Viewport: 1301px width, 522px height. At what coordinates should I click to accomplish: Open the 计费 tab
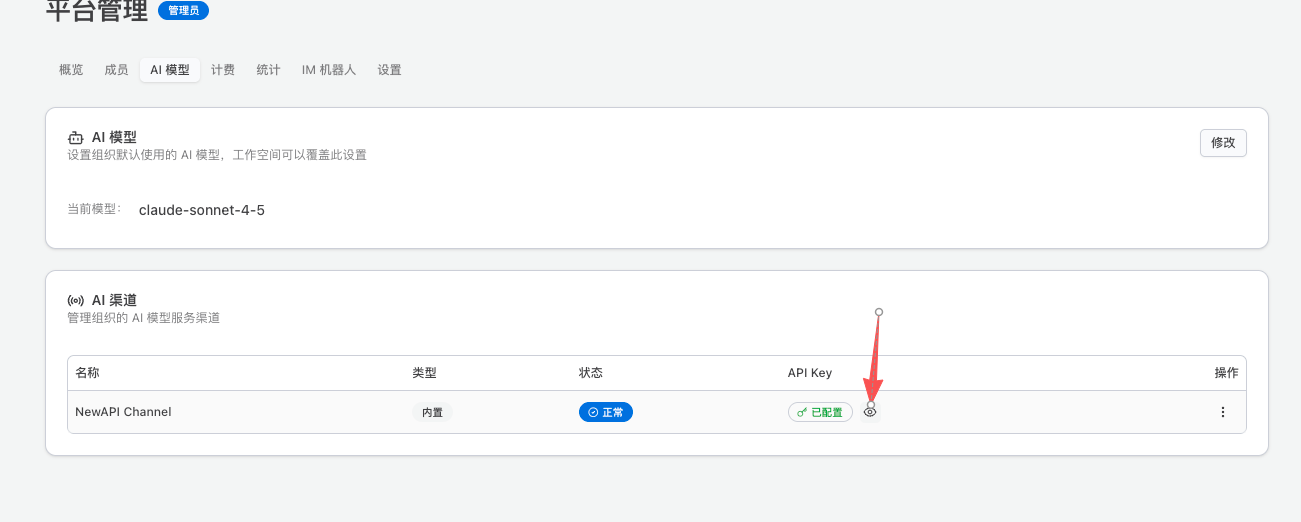(223, 70)
